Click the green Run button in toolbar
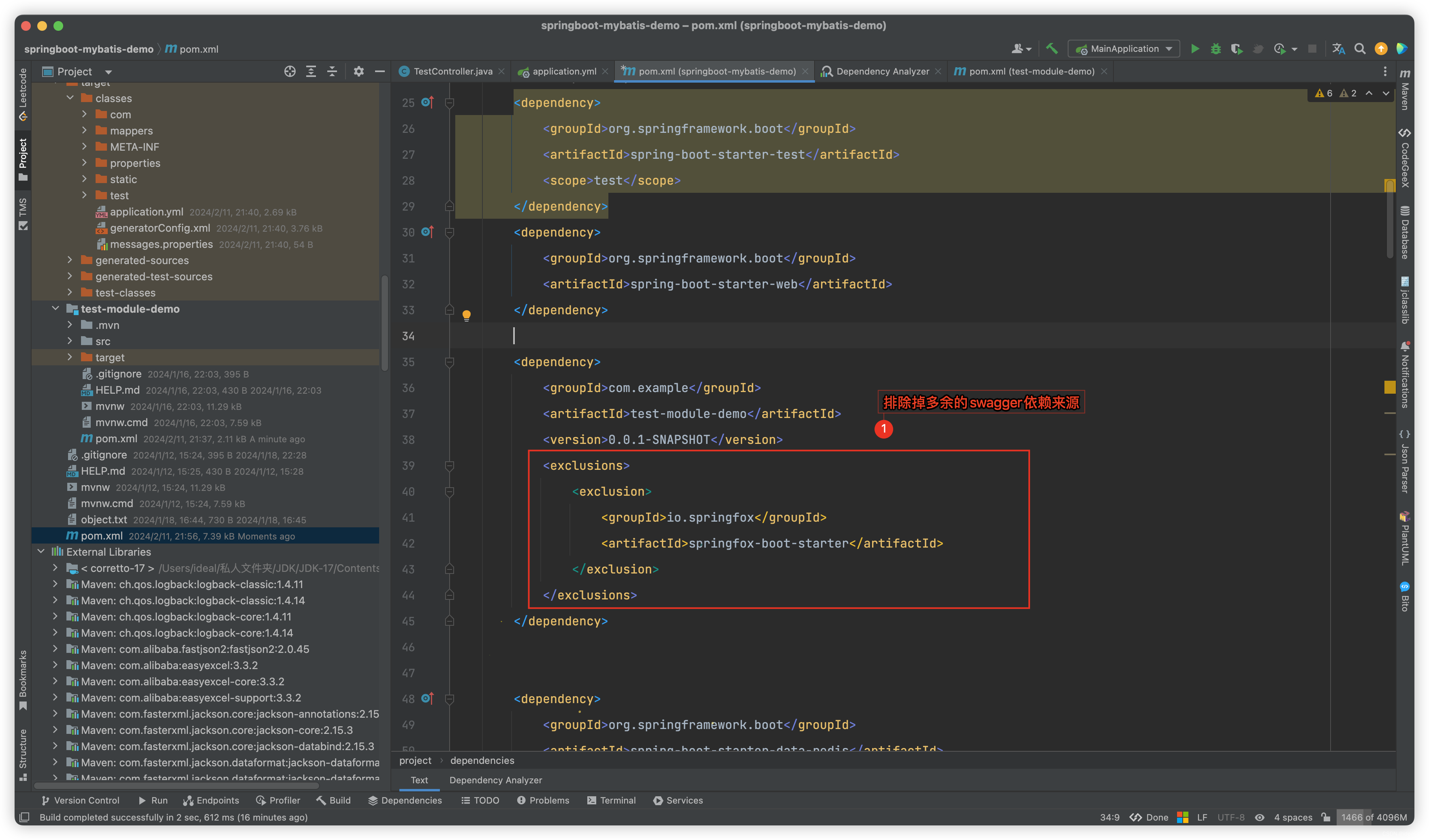1429x840 pixels. point(1194,49)
